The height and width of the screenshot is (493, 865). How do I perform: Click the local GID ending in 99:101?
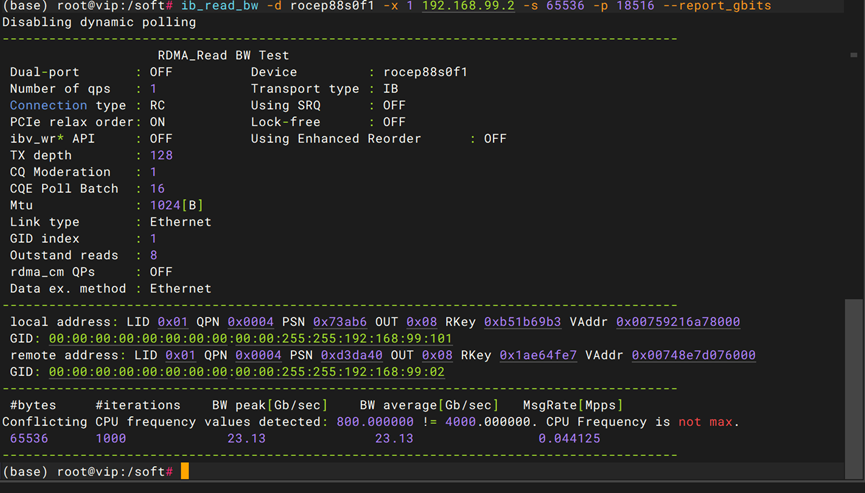[250, 339]
